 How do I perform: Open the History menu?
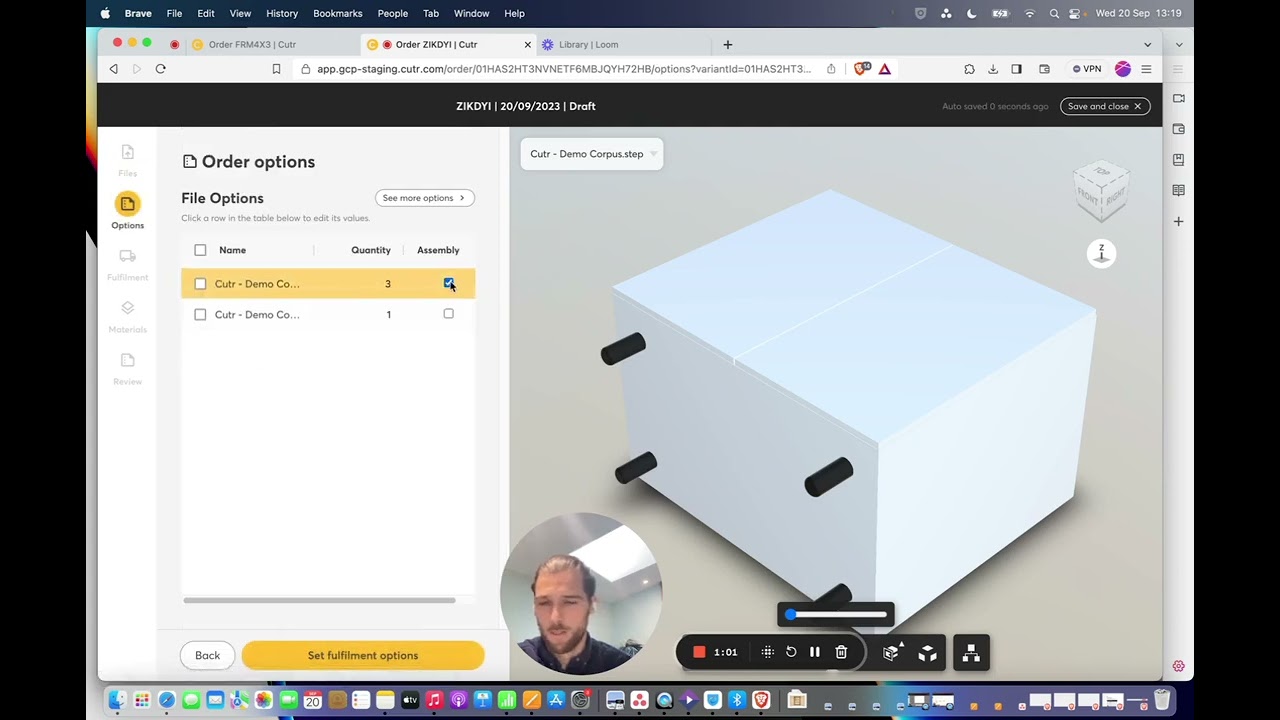(282, 13)
